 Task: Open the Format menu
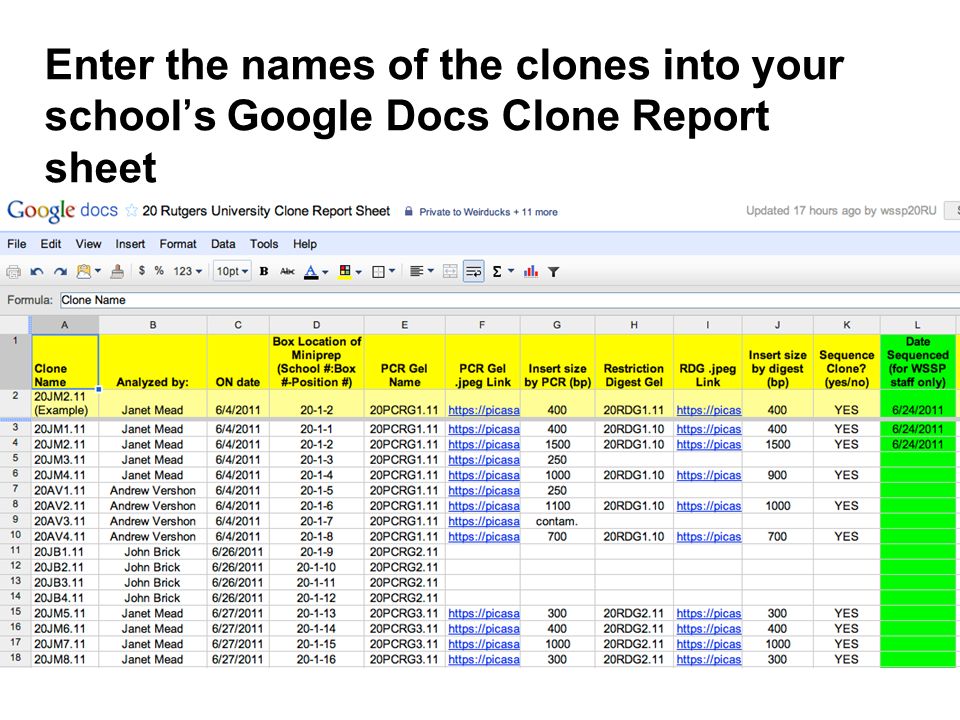point(178,244)
